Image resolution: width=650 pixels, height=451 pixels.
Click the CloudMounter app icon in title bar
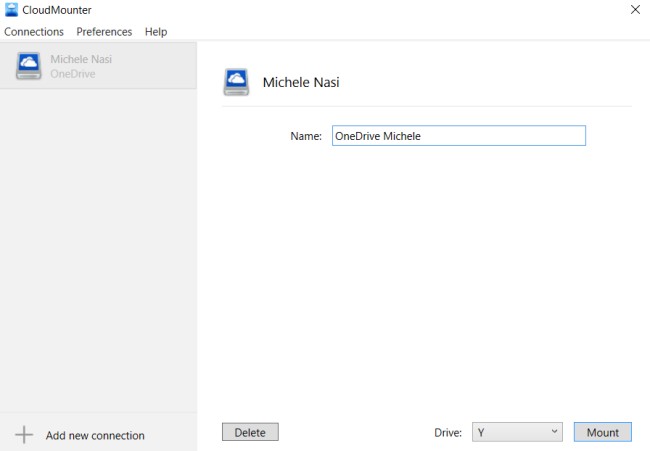point(11,10)
